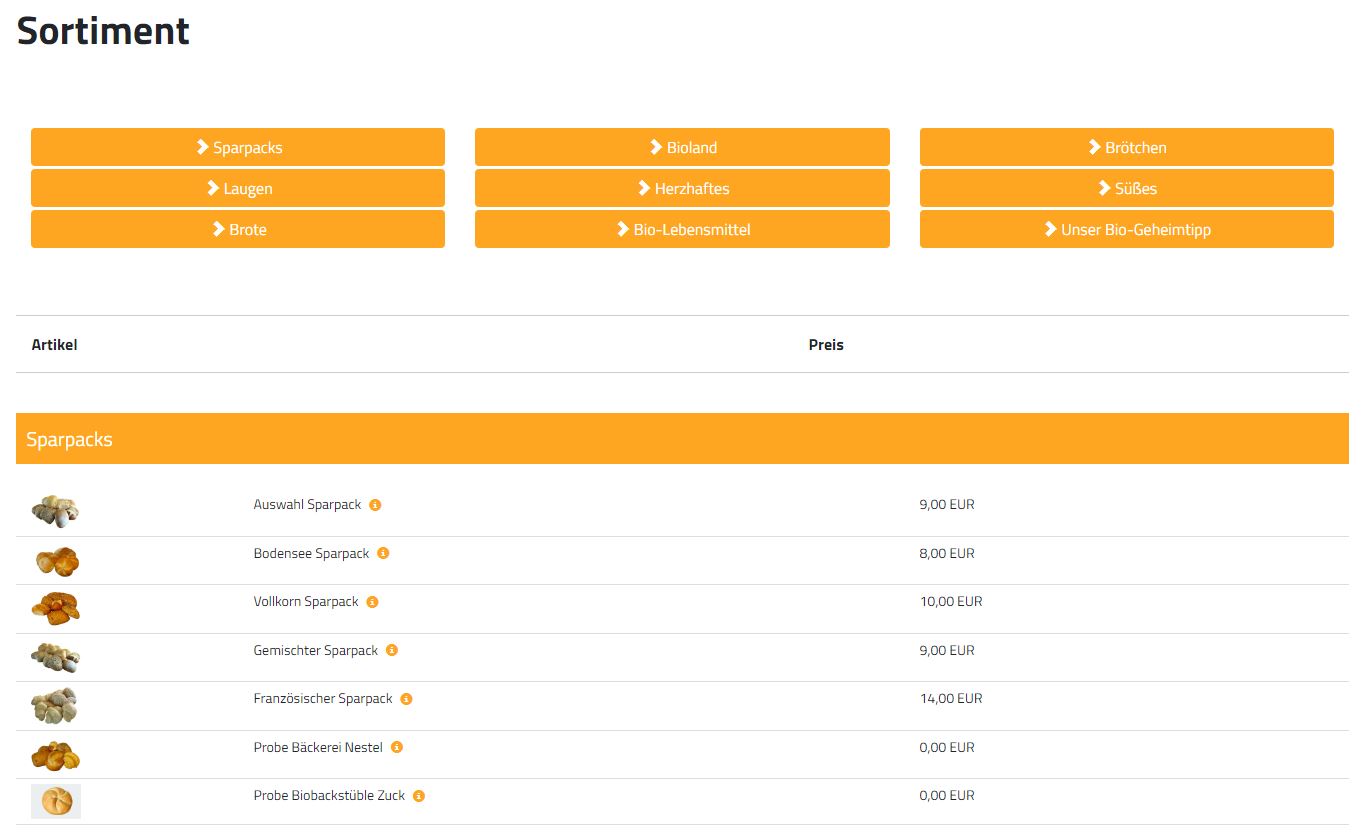Click info icon next to Auswahl Sparpack

click(375, 505)
